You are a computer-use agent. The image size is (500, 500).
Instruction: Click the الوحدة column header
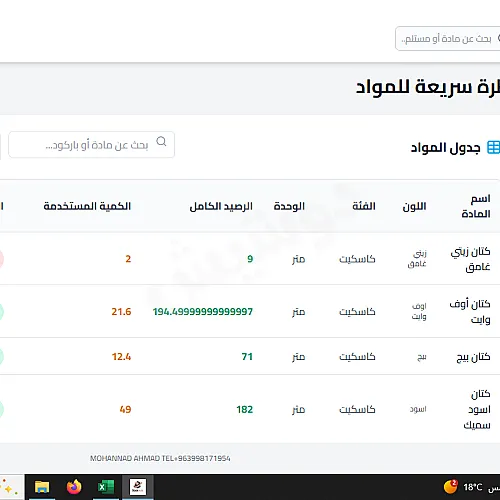click(x=289, y=206)
